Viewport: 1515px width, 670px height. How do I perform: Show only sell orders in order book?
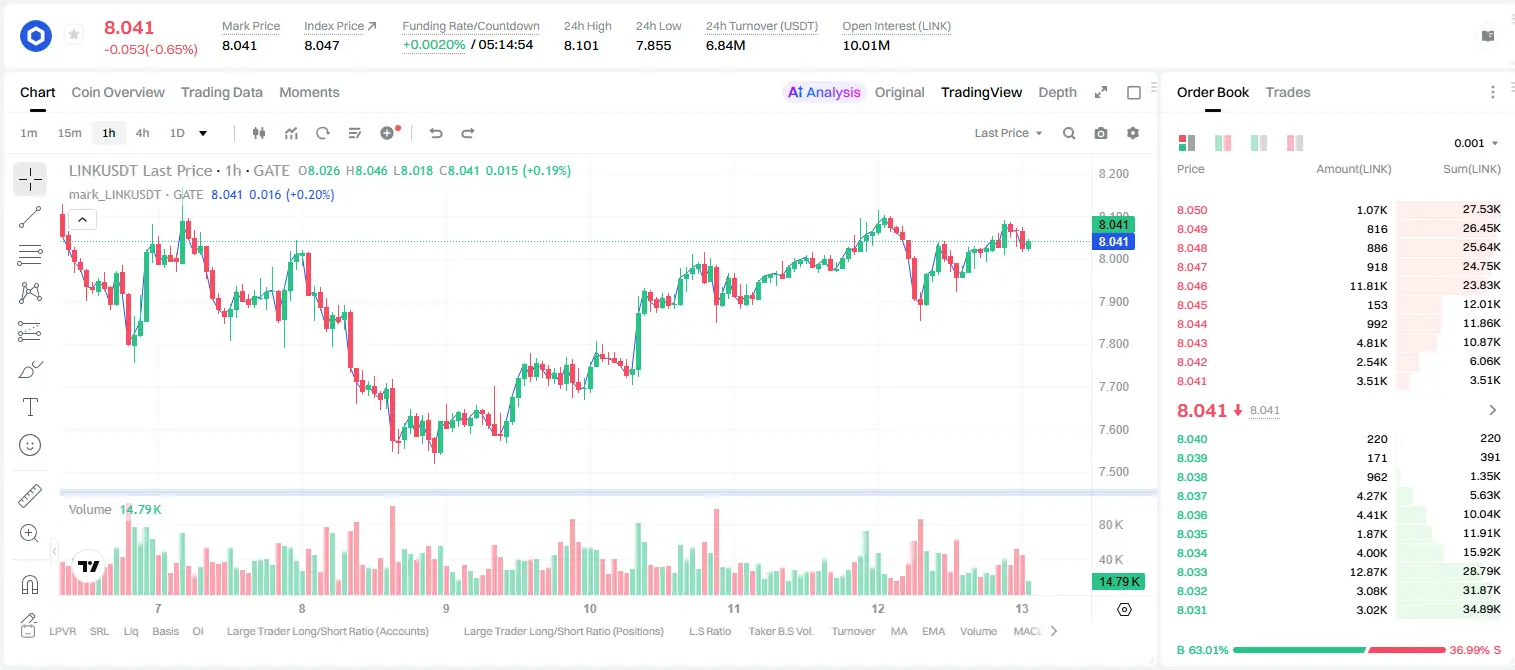pos(1295,143)
